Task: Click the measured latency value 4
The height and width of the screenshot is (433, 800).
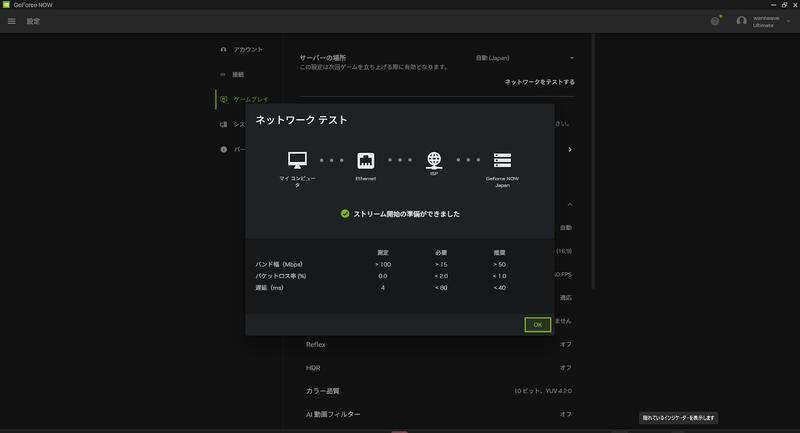Action: [383, 288]
